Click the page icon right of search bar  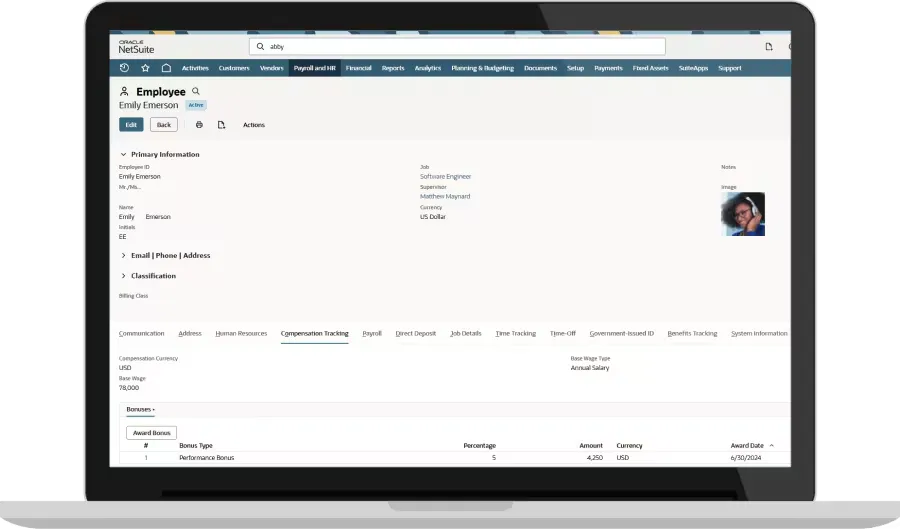coord(769,46)
